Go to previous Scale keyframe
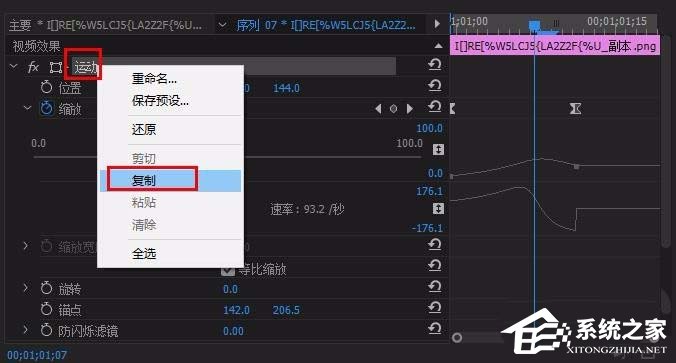This screenshot has height=363, width=676. (378, 109)
